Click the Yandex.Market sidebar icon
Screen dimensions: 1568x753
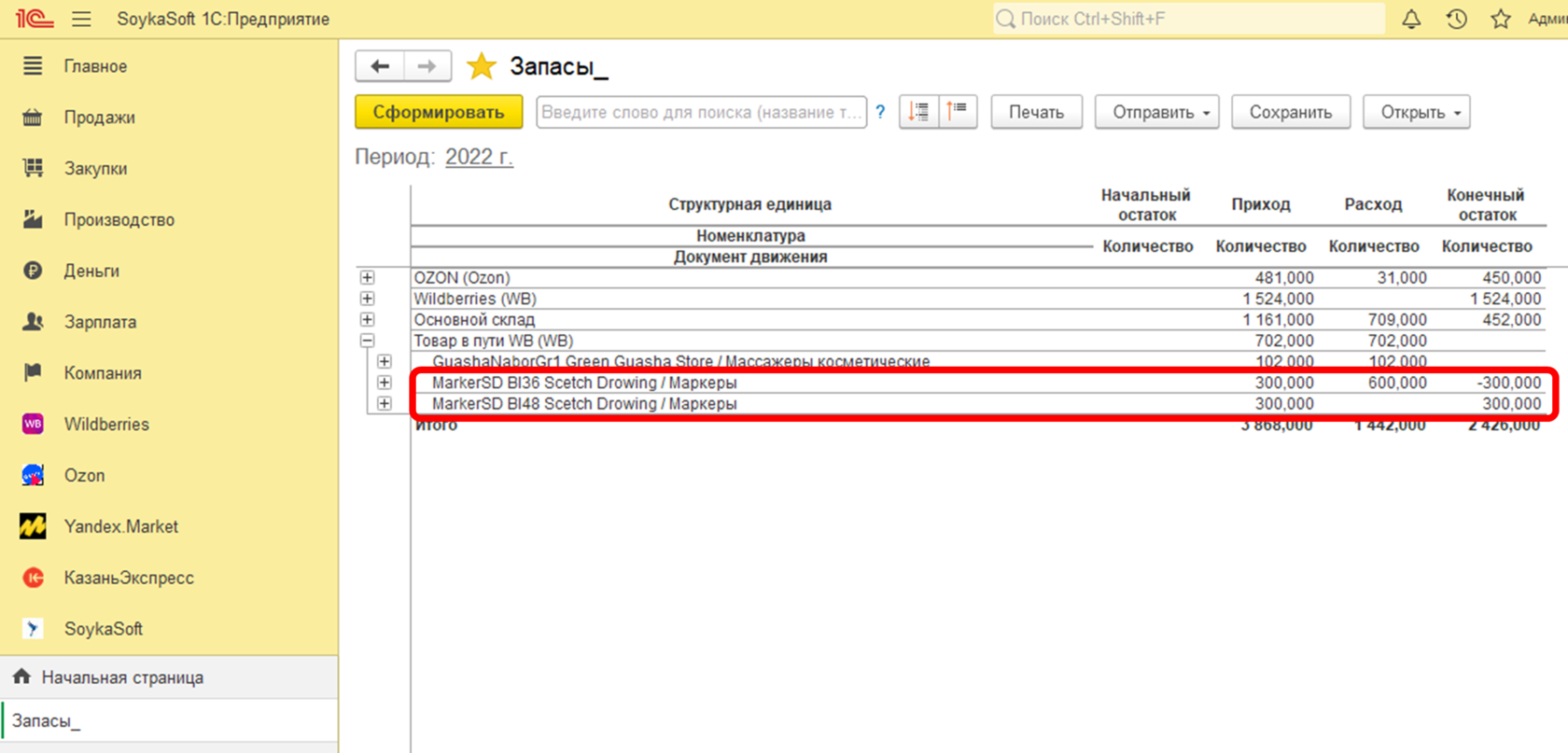[33, 526]
